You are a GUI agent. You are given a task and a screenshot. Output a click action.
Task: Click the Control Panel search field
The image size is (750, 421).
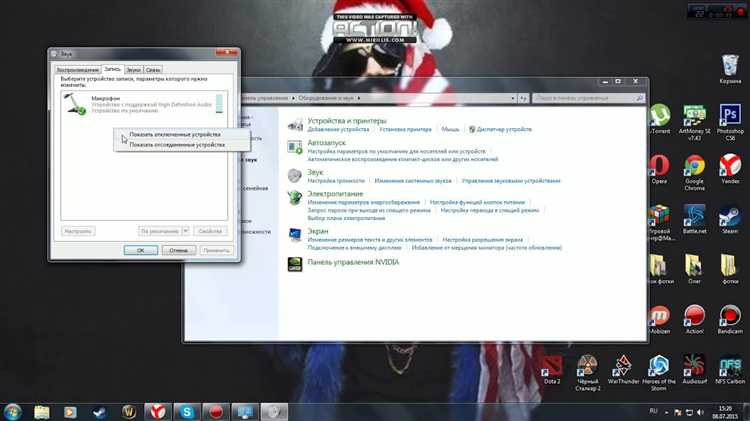pyautogui.click(x=584, y=98)
